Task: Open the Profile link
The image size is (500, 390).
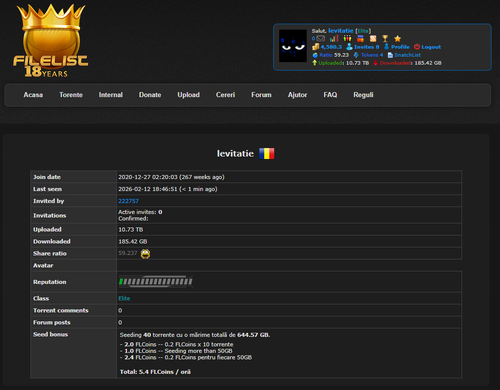Action: point(400,47)
